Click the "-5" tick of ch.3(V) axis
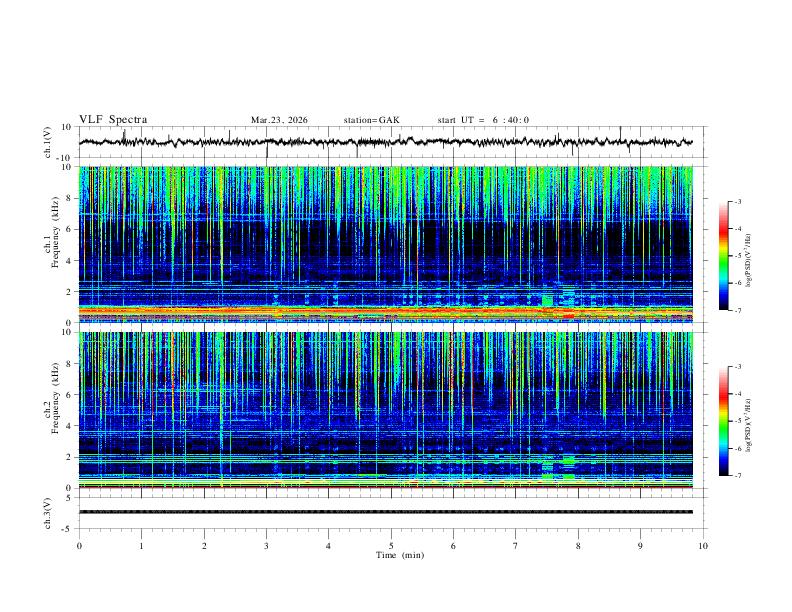 pos(67,529)
